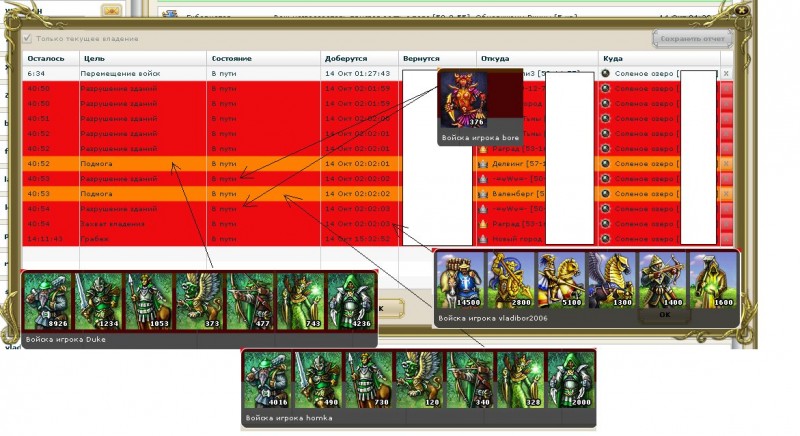Click the X on the 'Грабеж' row
This screenshot has width=800, height=436.
coord(726,239)
